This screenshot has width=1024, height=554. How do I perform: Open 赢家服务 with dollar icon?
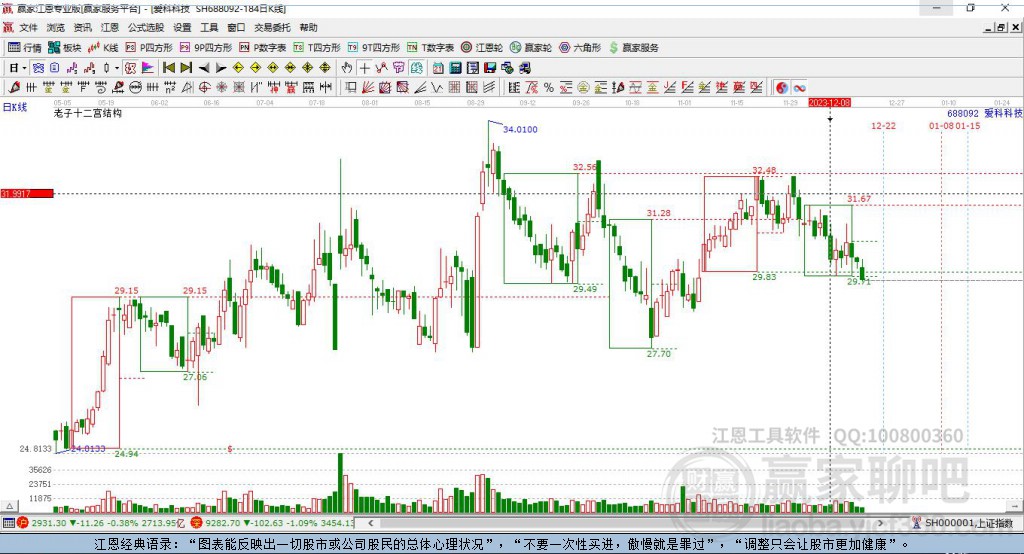(634, 48)
